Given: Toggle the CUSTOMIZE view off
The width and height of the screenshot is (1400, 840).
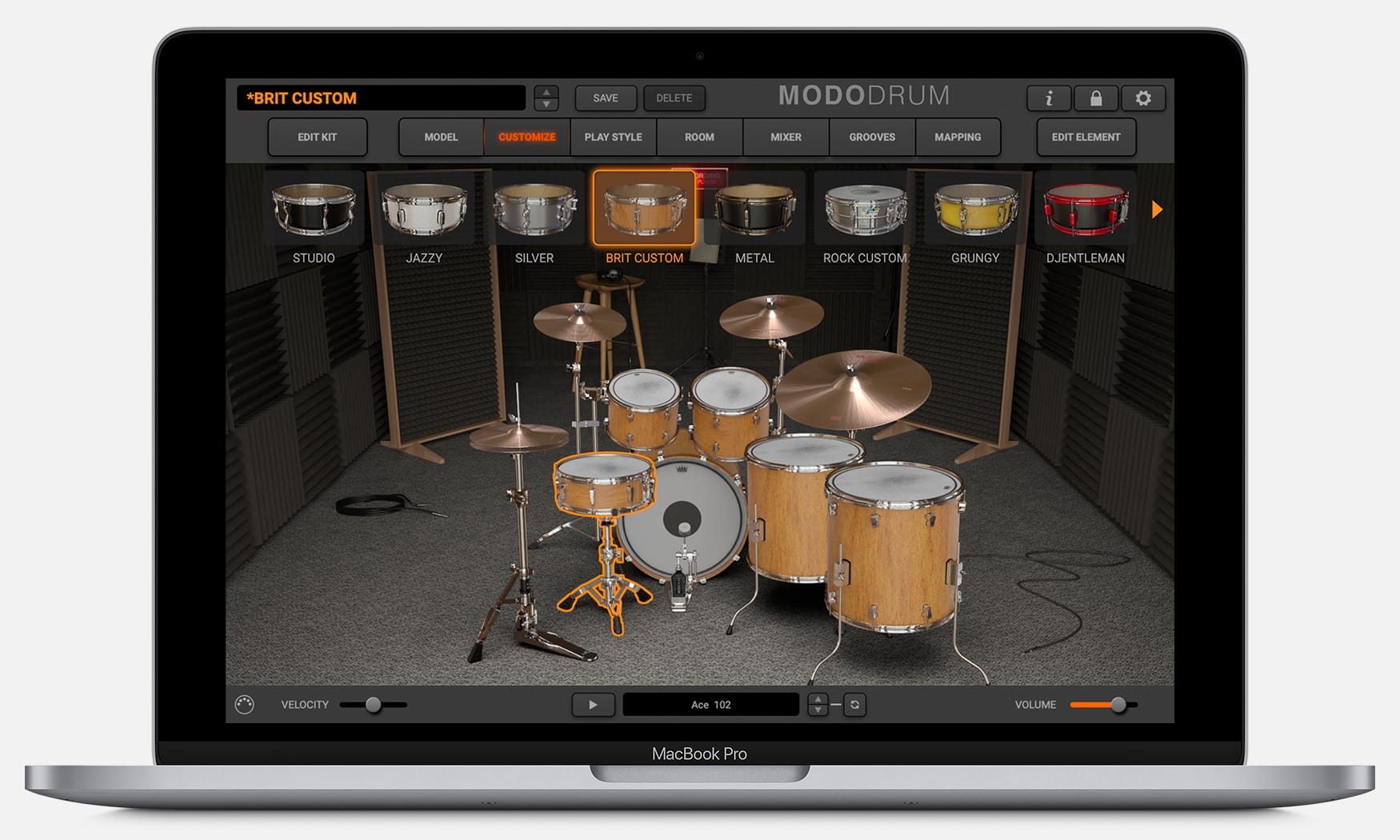Looking at the screenshot, I should pyautogui.click(x=526, y=137).
